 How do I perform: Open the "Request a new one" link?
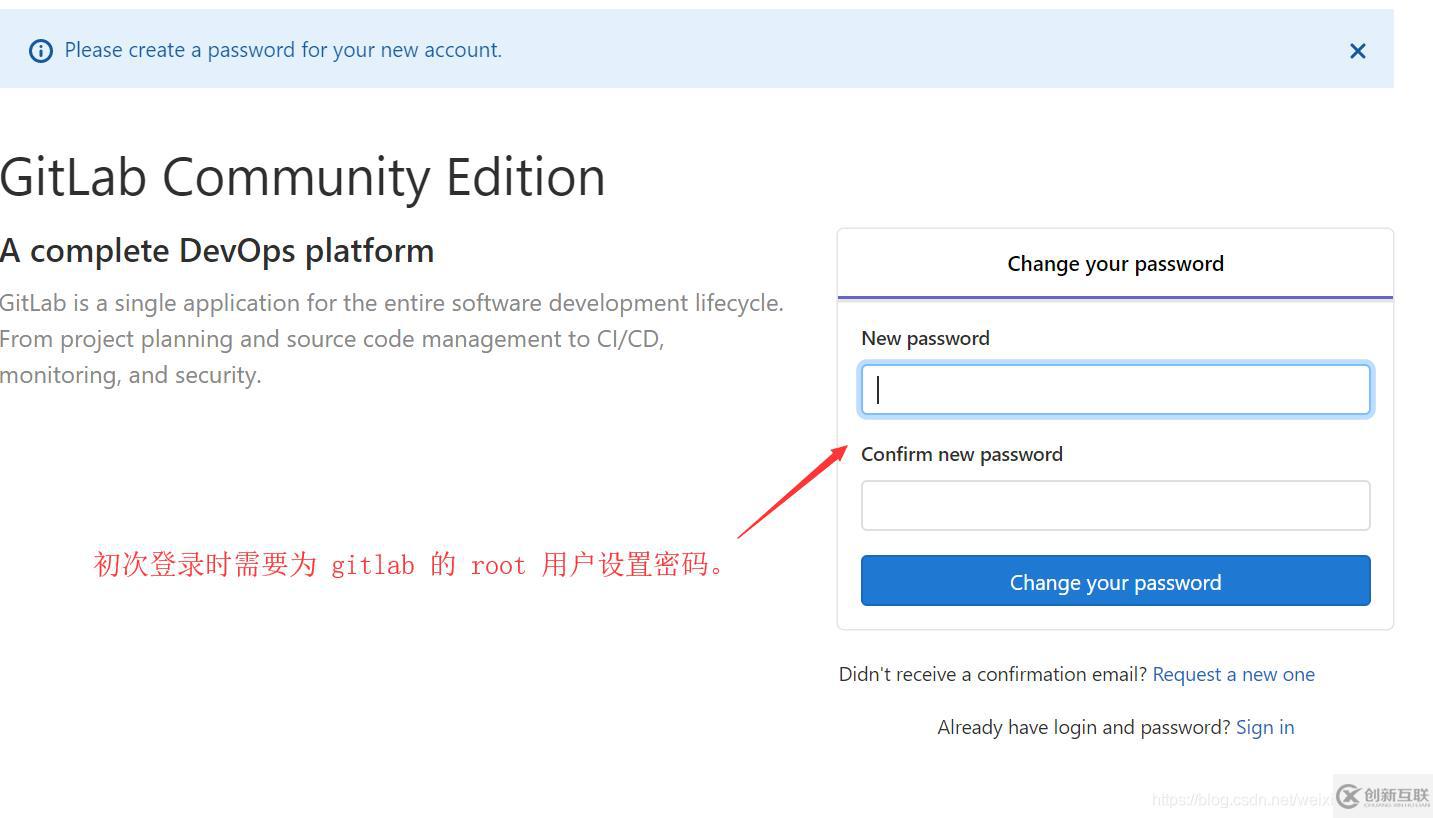tap(1233, 674)
